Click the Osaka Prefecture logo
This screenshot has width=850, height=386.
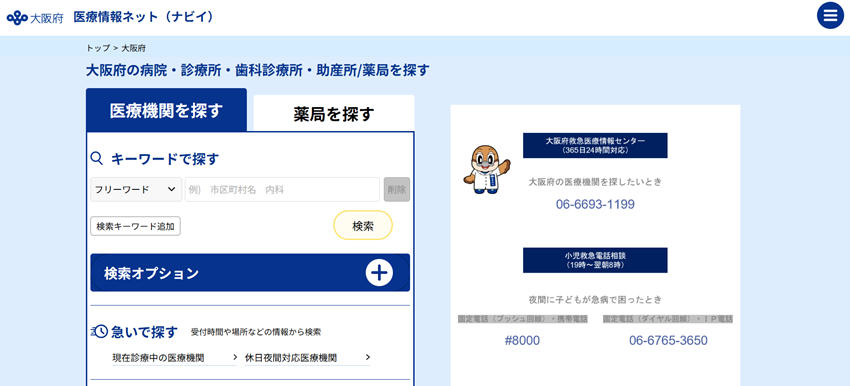pyautogui.click(x=35, y=17)
